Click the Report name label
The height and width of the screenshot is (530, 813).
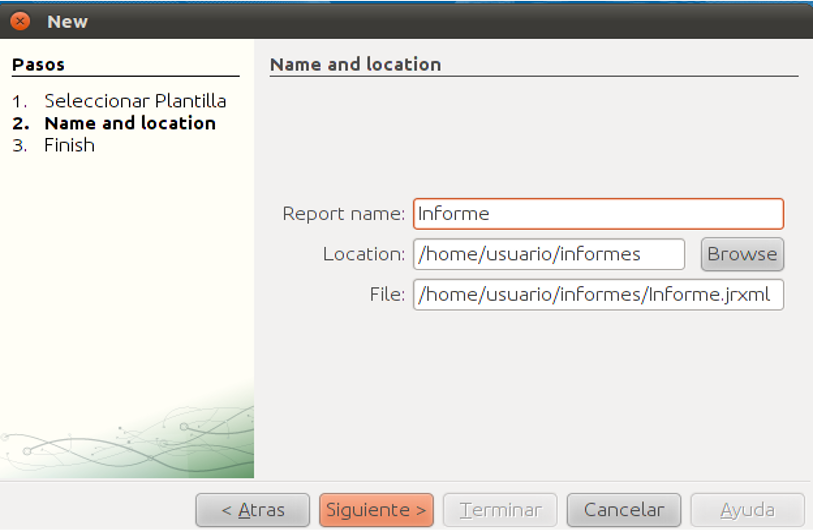[x=343, y=214]
